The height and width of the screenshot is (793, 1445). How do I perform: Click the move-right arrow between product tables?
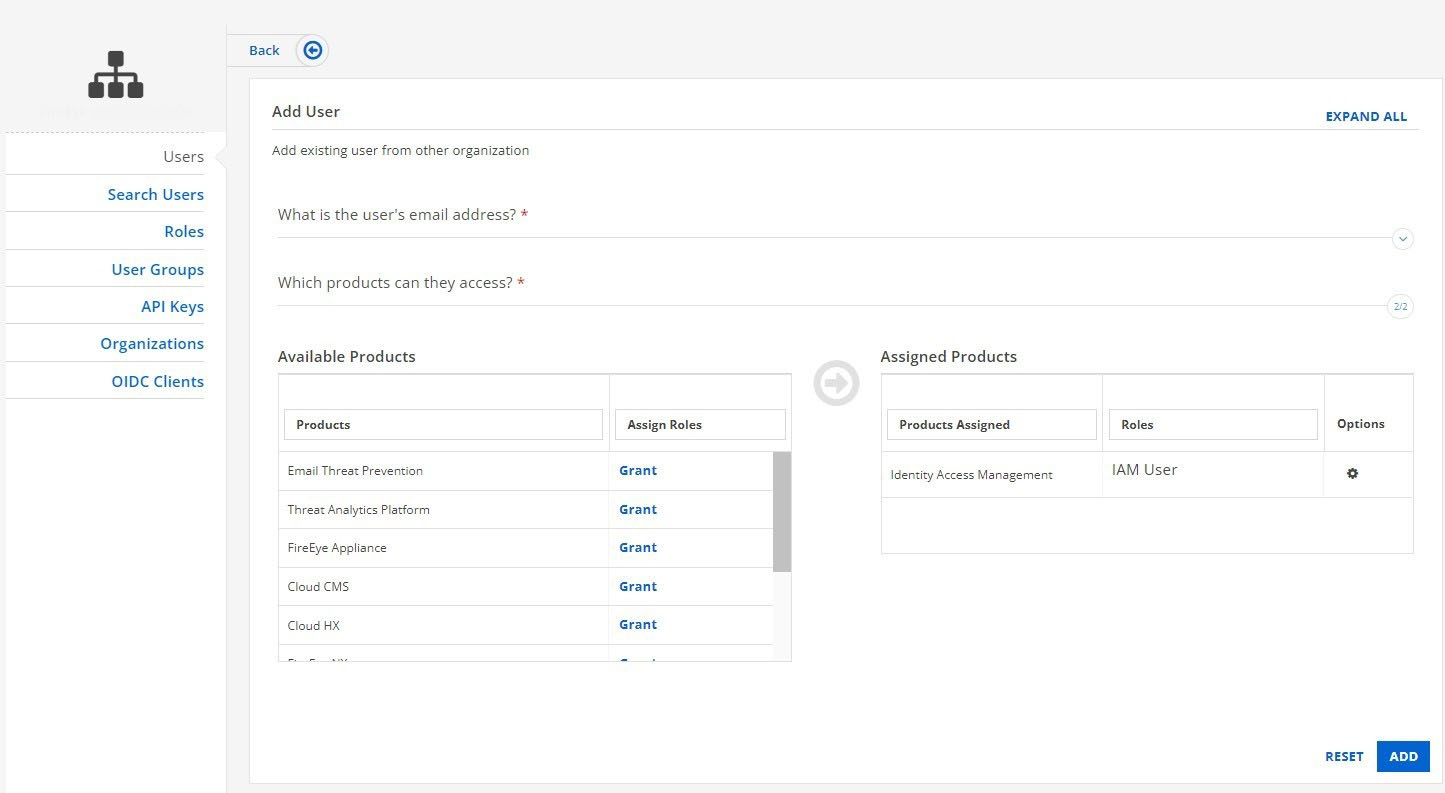coord(836,383)
